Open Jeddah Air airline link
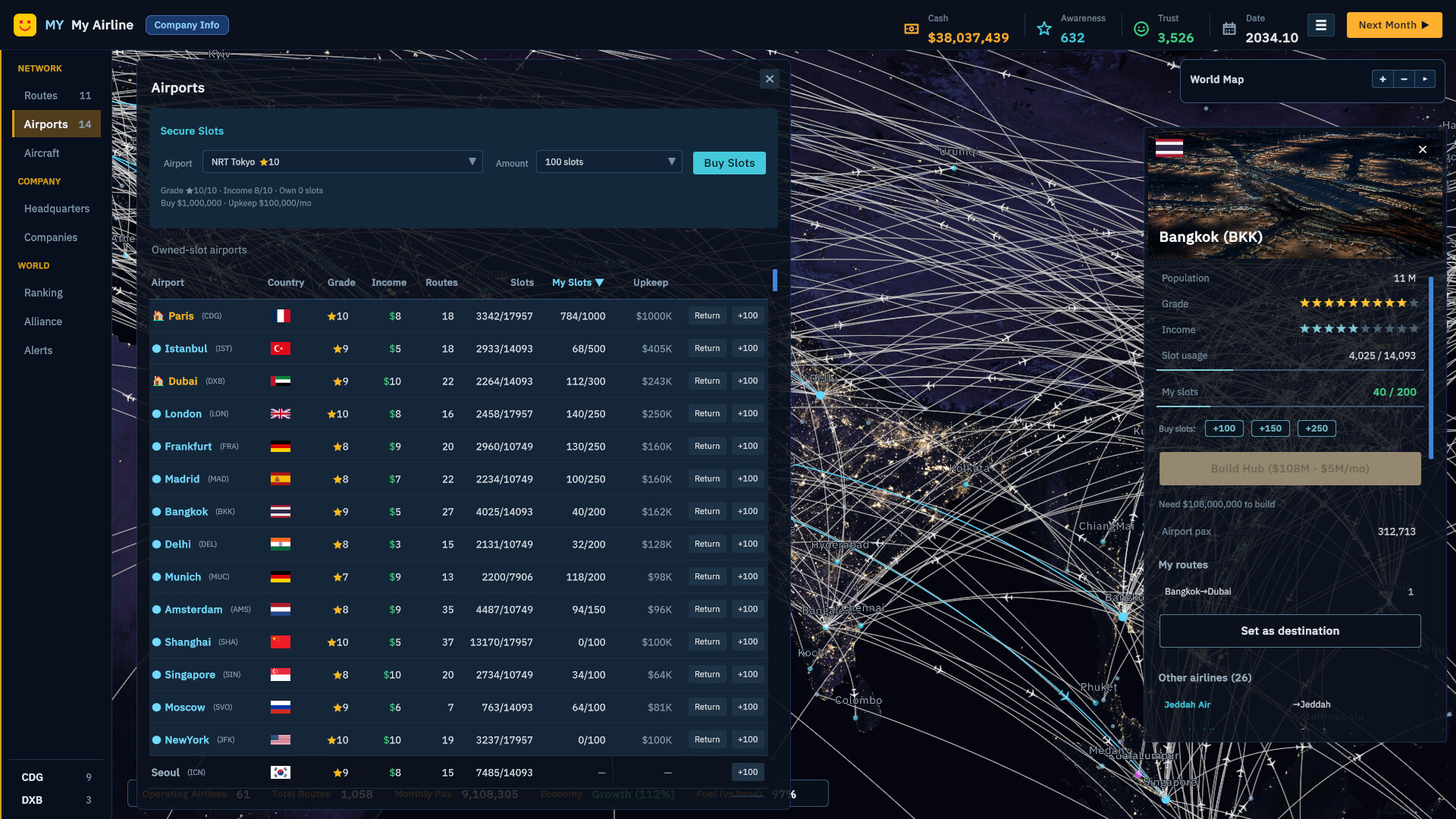This screenshot has height=819, width=1456. 1187,704
